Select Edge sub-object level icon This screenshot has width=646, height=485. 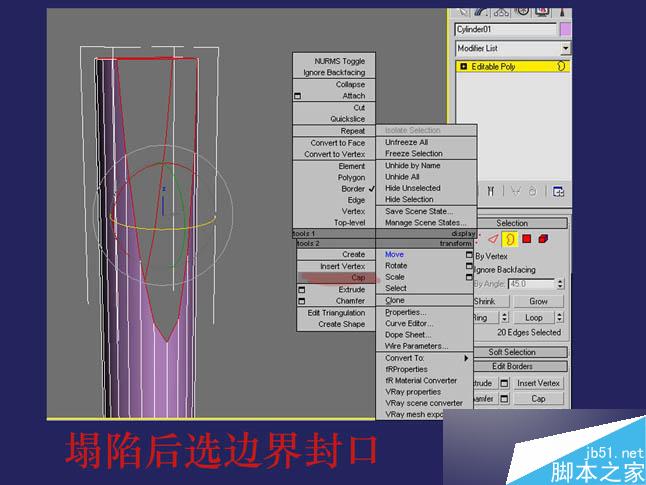(x=493, y=239)
